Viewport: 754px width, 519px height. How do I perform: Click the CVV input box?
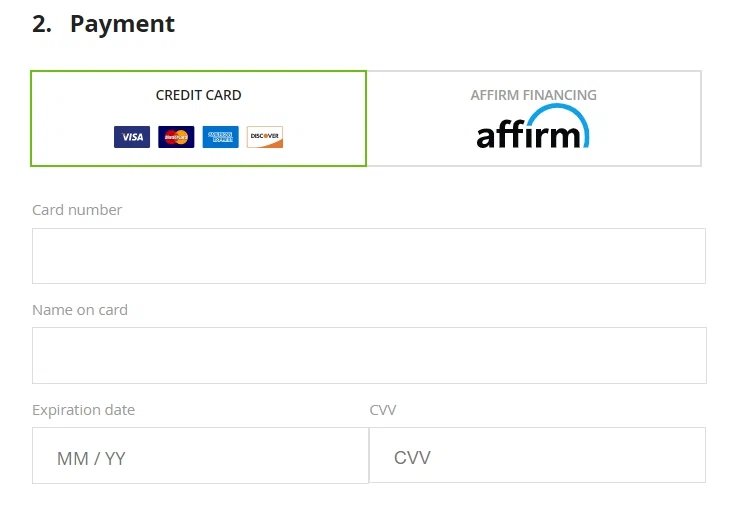click(x=537, y=456)
